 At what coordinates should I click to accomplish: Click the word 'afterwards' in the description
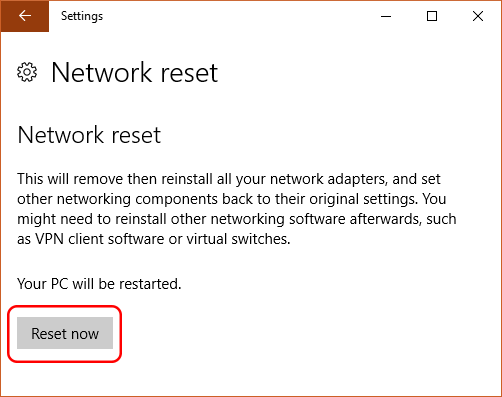385,219
